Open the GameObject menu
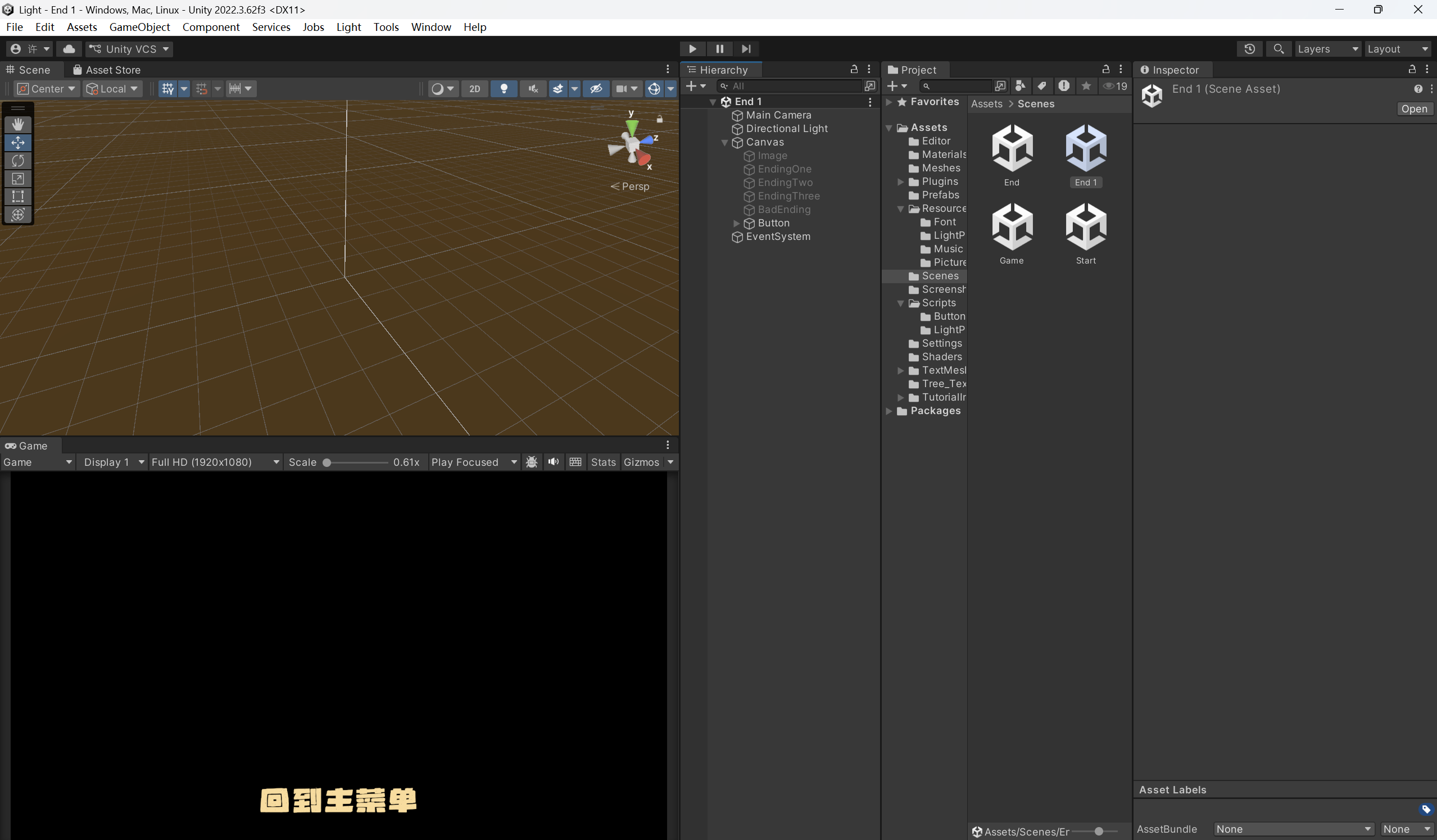 pos(139,27)
